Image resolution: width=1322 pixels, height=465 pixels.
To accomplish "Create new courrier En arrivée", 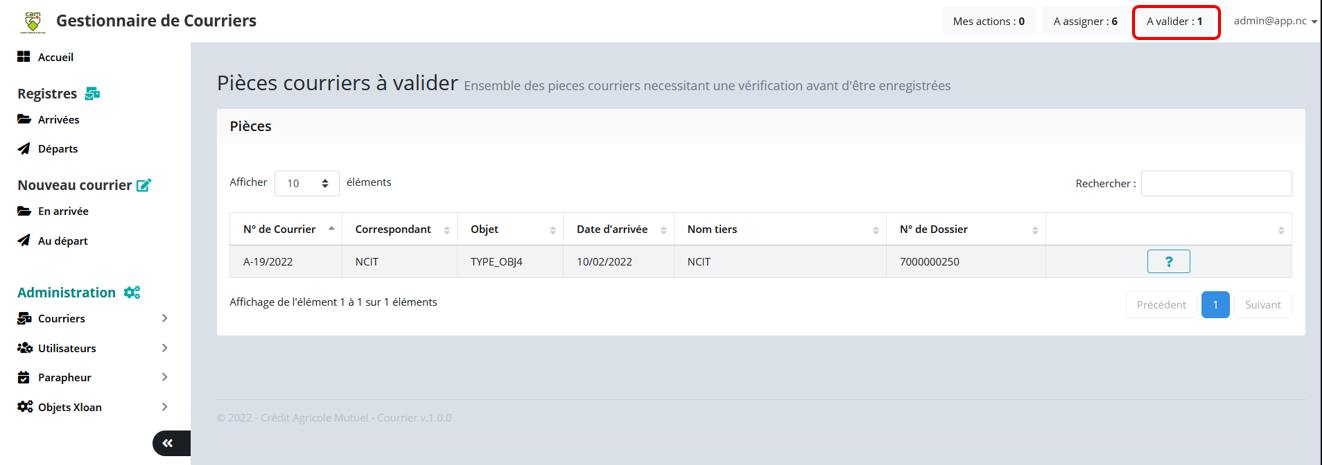I will point(62,211).
